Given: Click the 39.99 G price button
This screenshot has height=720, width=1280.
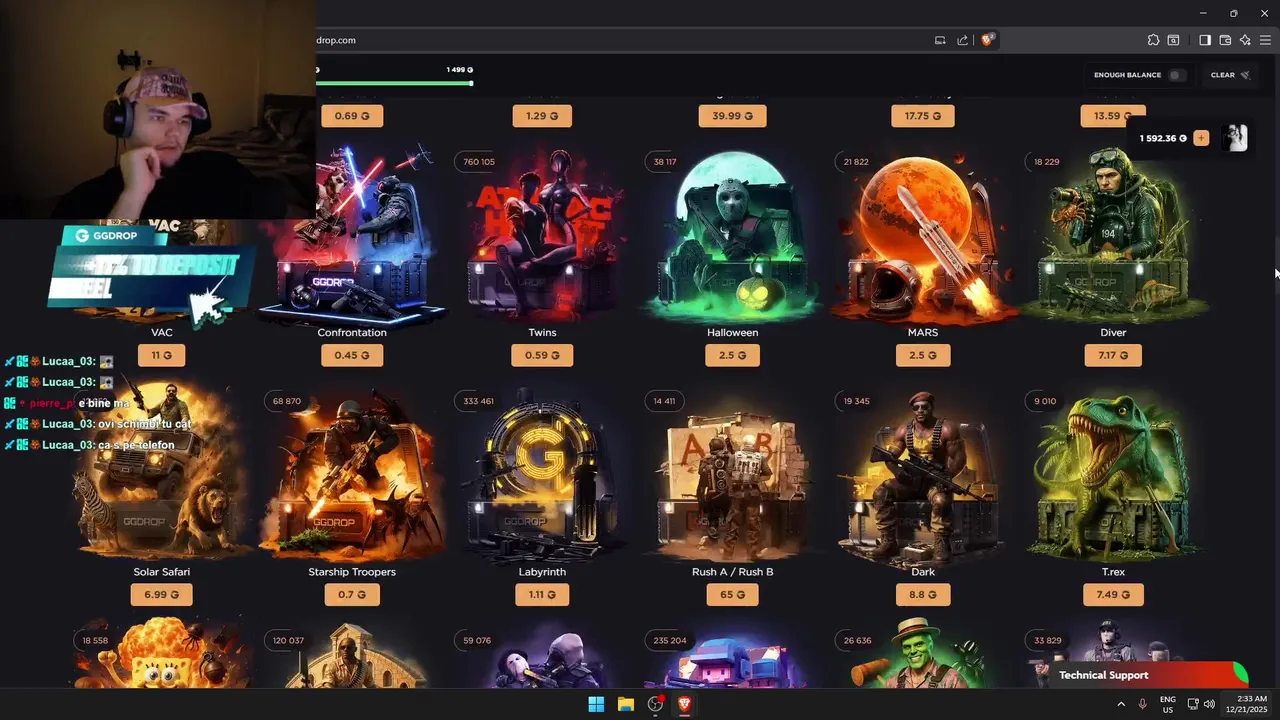Looking at the screenshot, I should click(x=732, y=116).
